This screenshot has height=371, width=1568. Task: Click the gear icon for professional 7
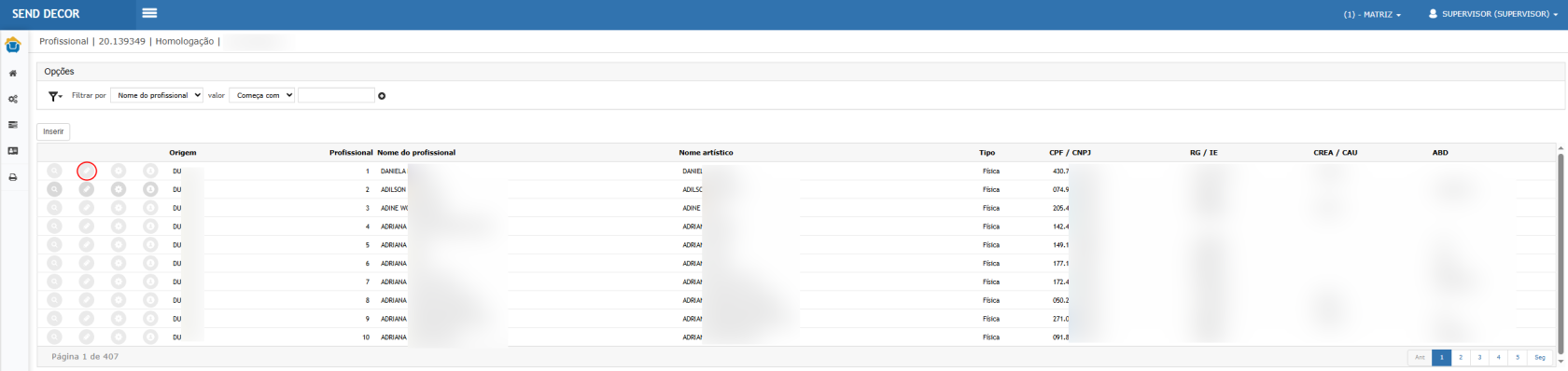click(119, 282)
